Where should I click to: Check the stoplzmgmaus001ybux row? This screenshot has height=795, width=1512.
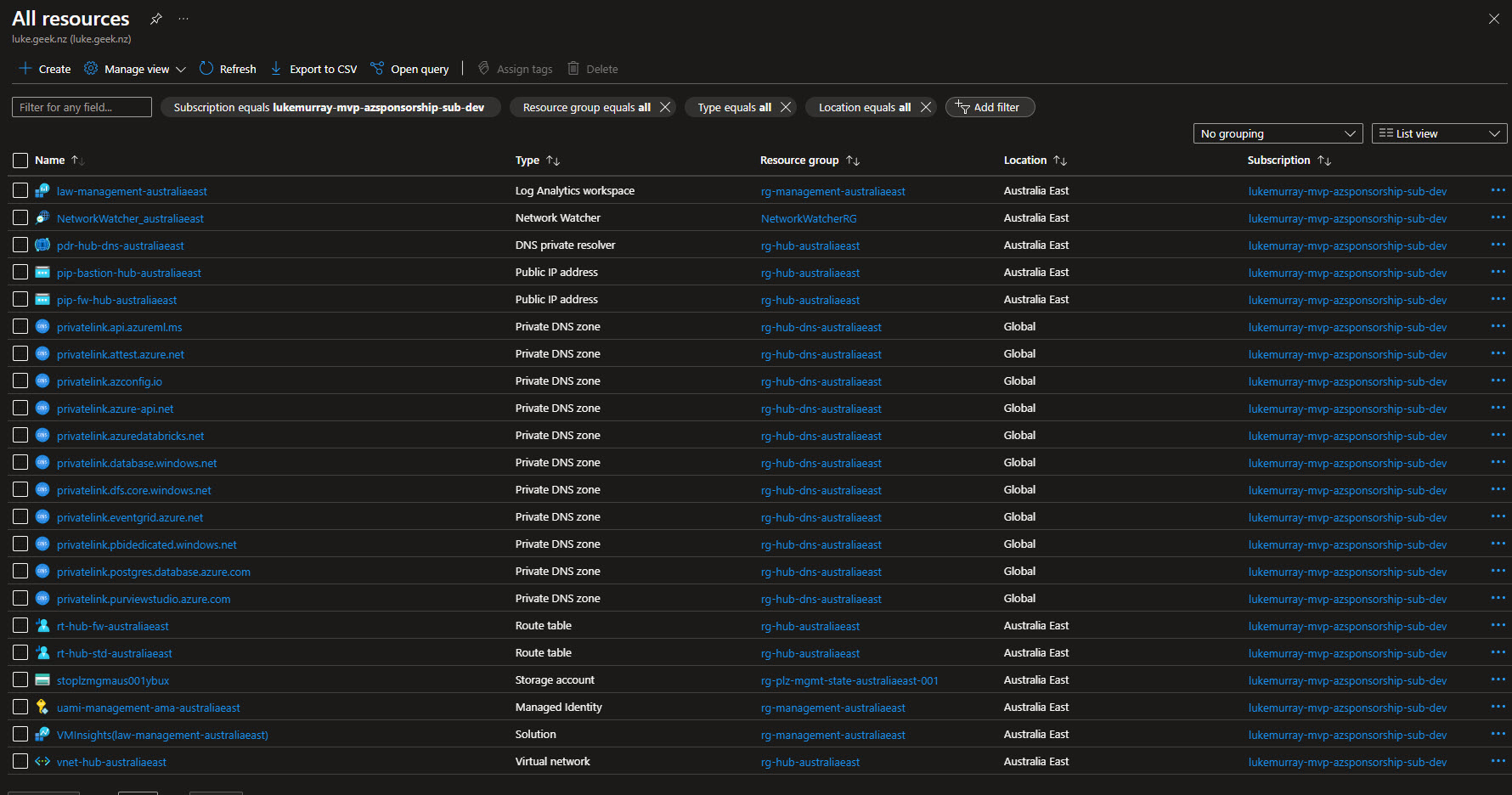(x=20, y=679)
